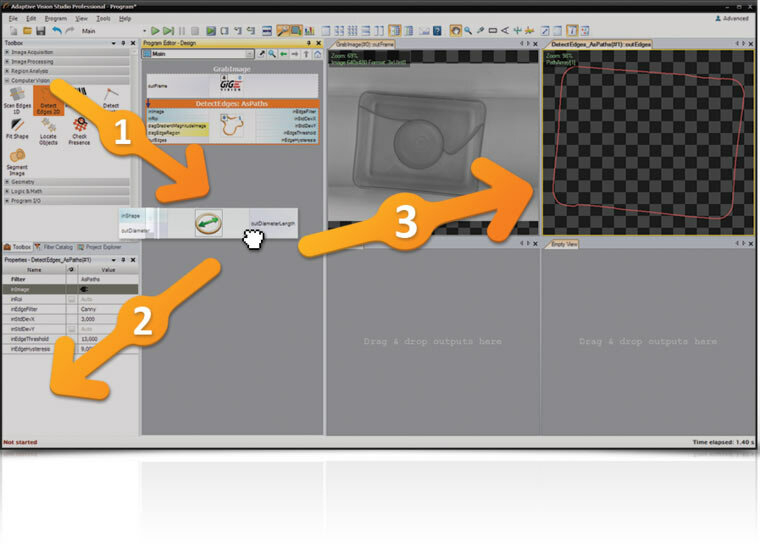This screenshot has height=548, width=760.
Task: Expand the Image Acquisition category
Action: (7, 52)
